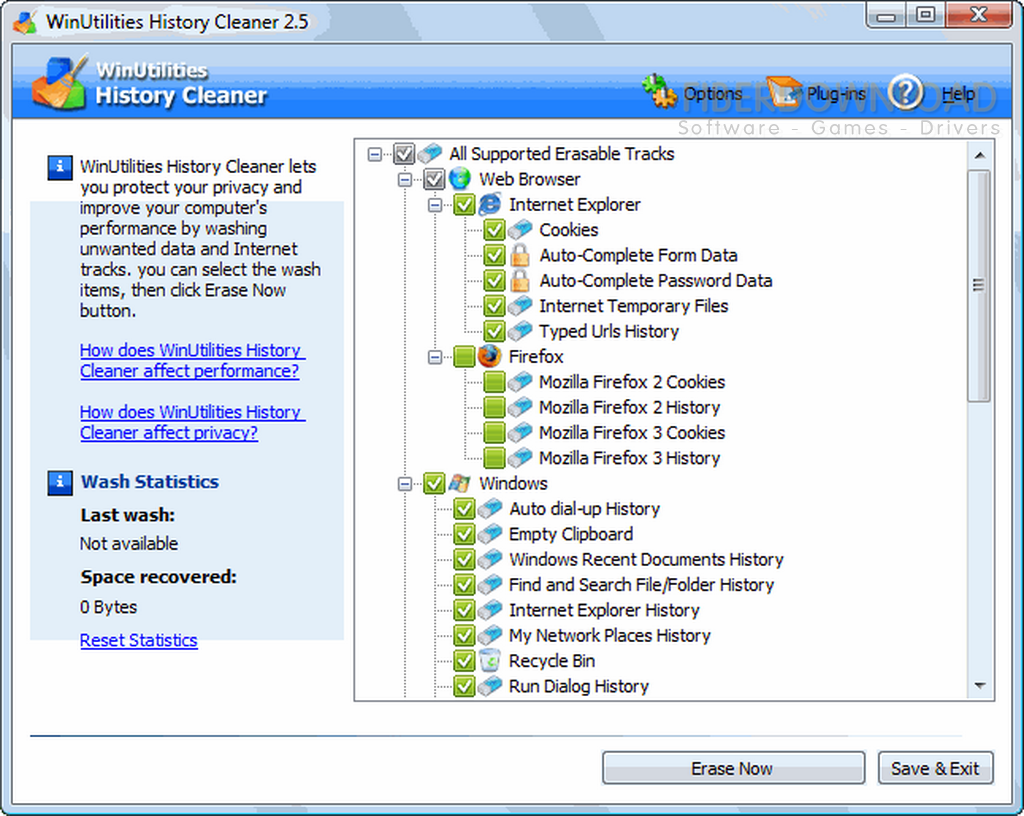Viewport: 1024px width, 816px height.
Task: Select the My Network Places History item
Action: pos(610,636)
